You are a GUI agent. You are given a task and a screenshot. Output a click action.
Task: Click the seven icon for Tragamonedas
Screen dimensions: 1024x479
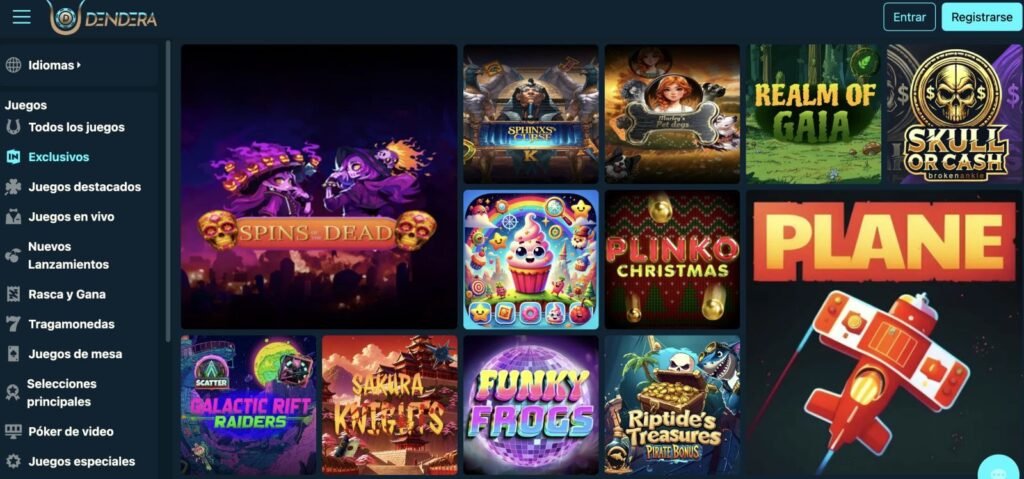click(13, 324)
